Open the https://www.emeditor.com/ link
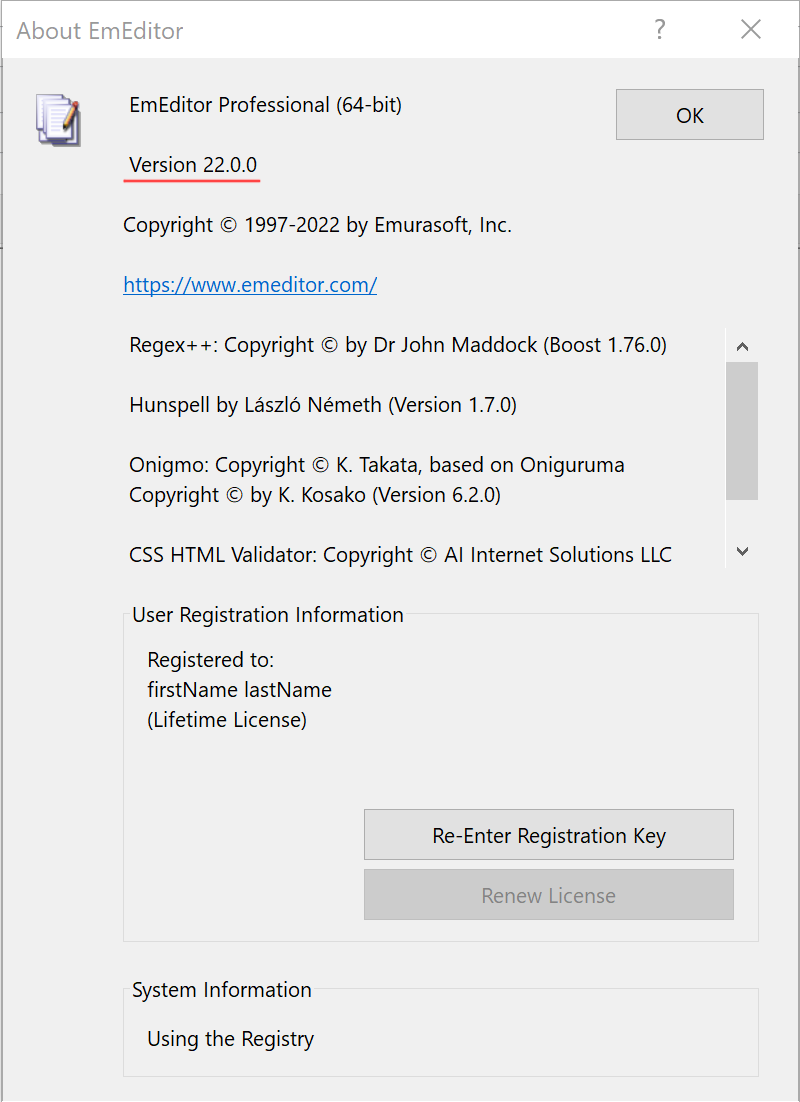This screenshot has height=1102, width=800. click(250, 285)
